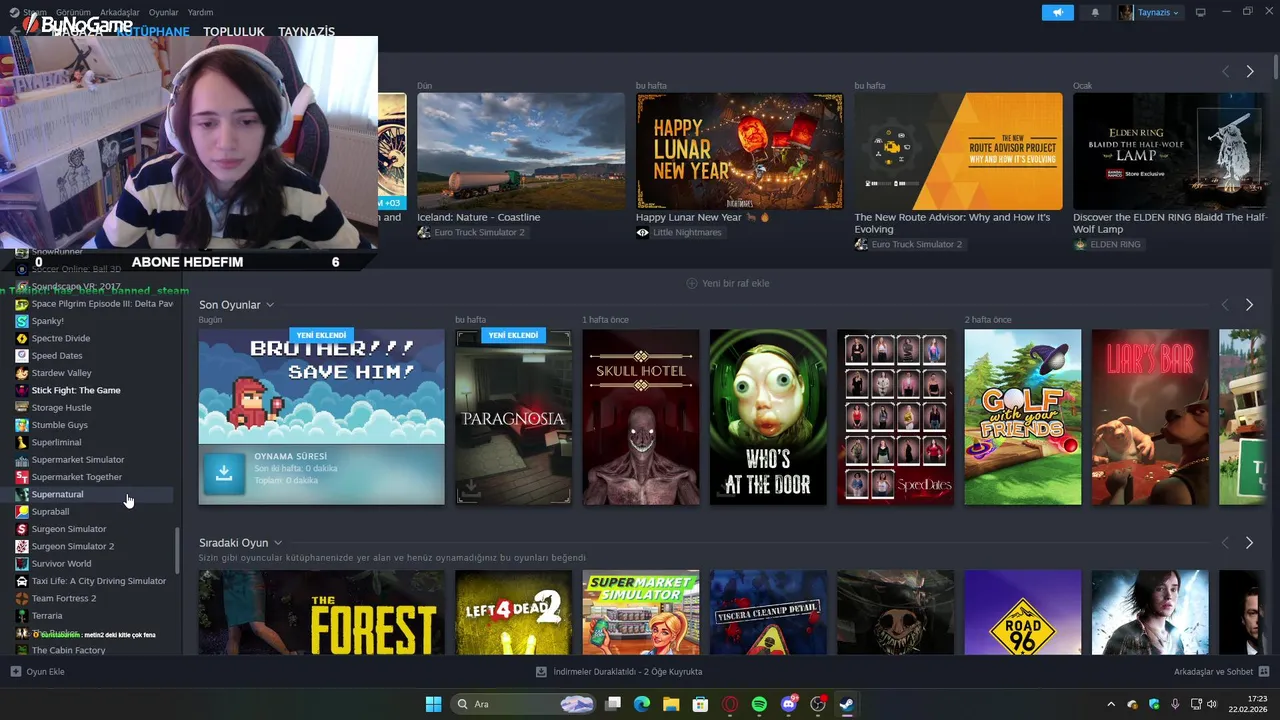Open Microsoft Edge from taskbar
The image size is (1280, 720).
642,704
